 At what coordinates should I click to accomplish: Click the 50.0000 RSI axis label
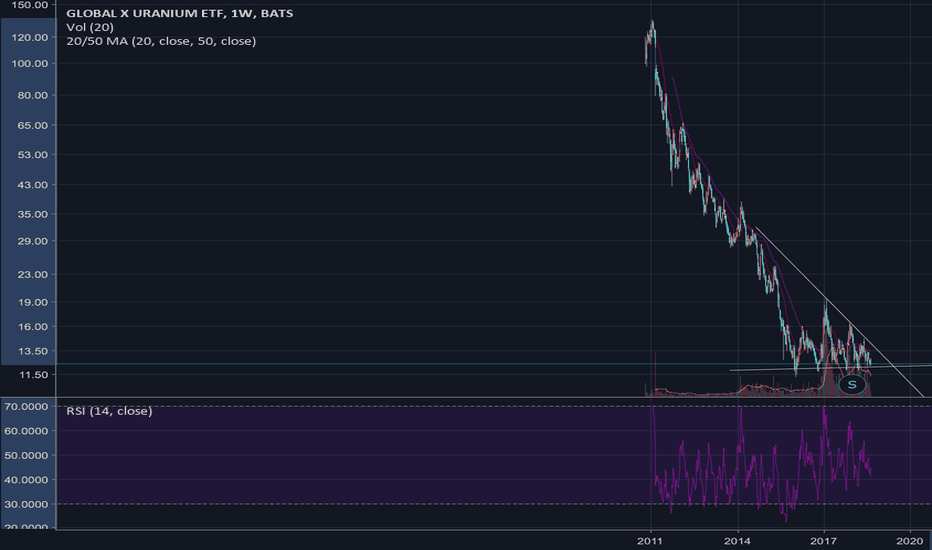26,455
